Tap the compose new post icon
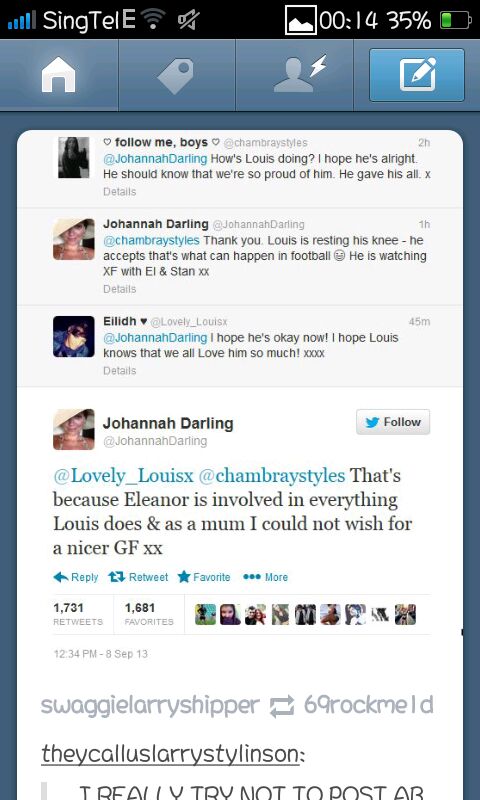 click(417, 75)
